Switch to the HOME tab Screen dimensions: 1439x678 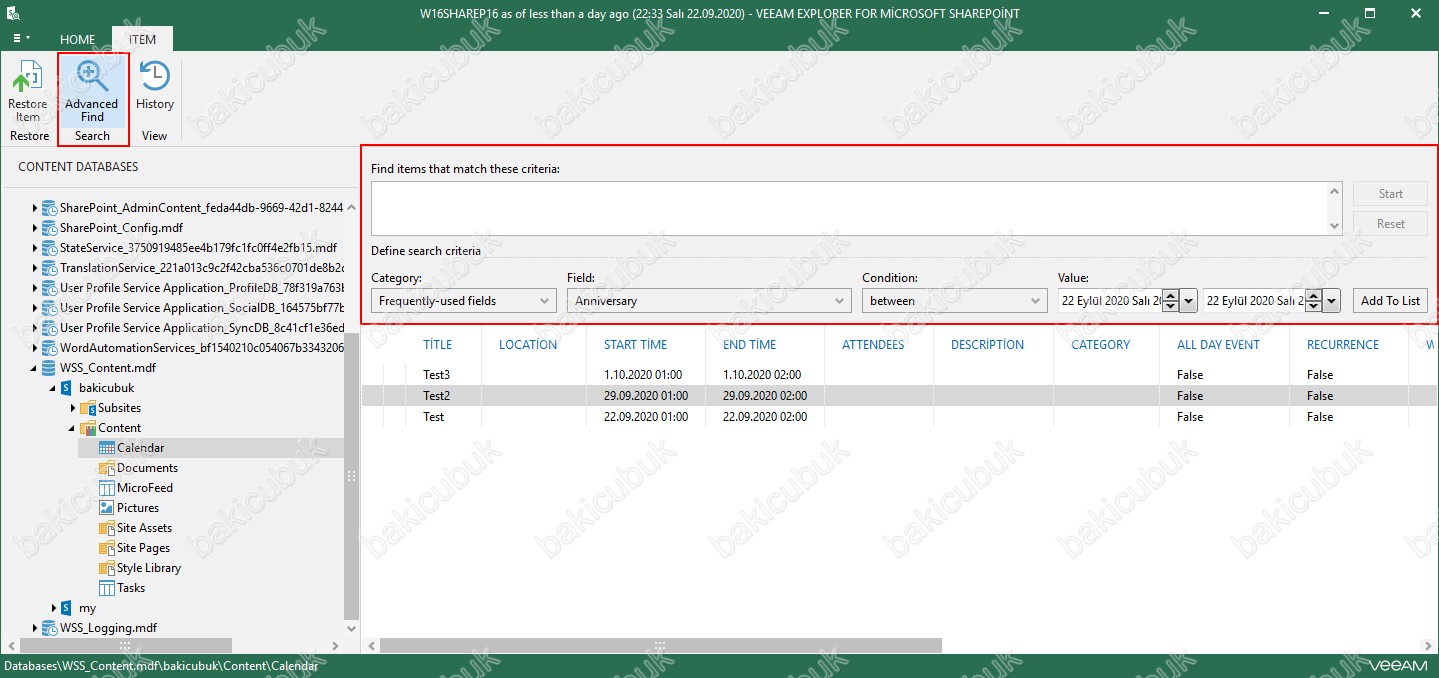coord(77,39)
